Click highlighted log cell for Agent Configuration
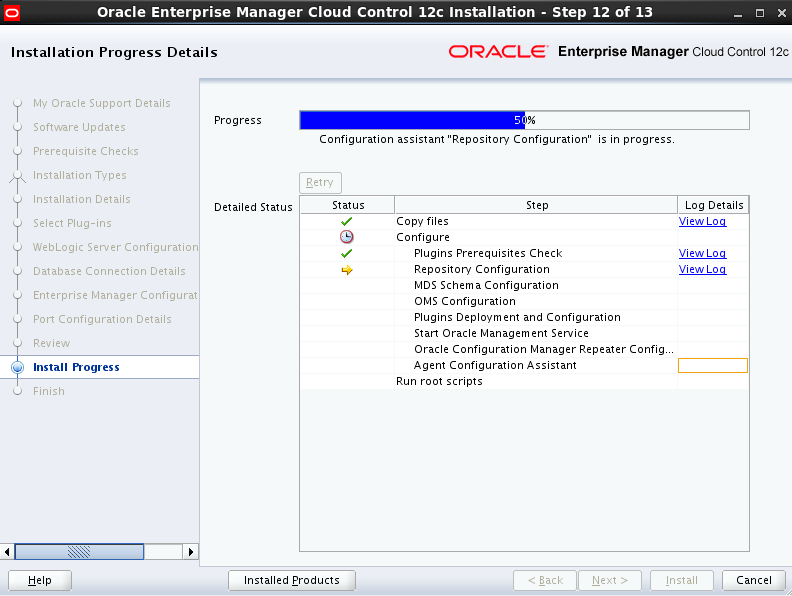The width and height of the screenshot is (792, 596). pyautogui.click(x=713, y=365)
